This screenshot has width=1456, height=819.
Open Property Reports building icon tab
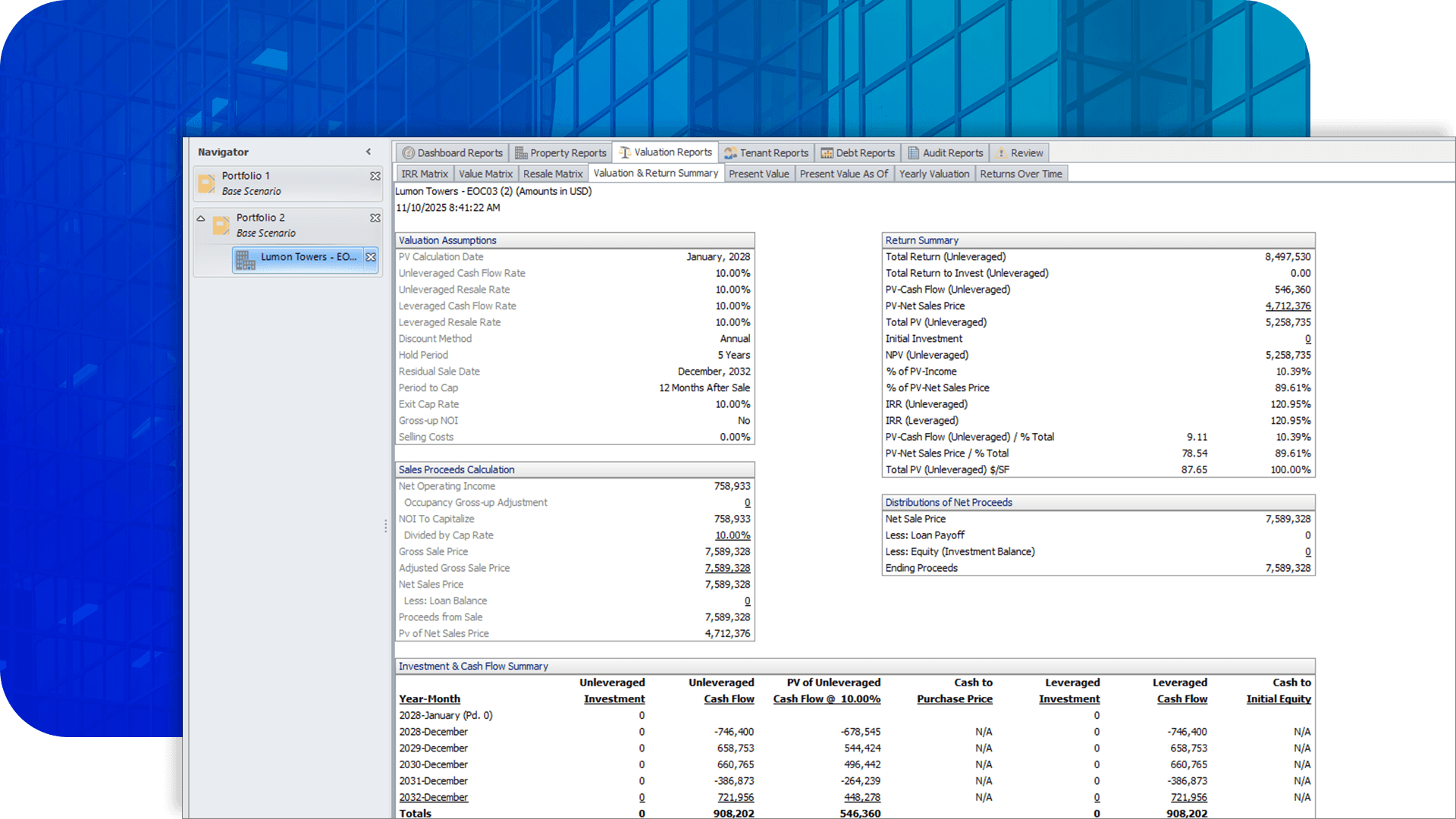521,153
